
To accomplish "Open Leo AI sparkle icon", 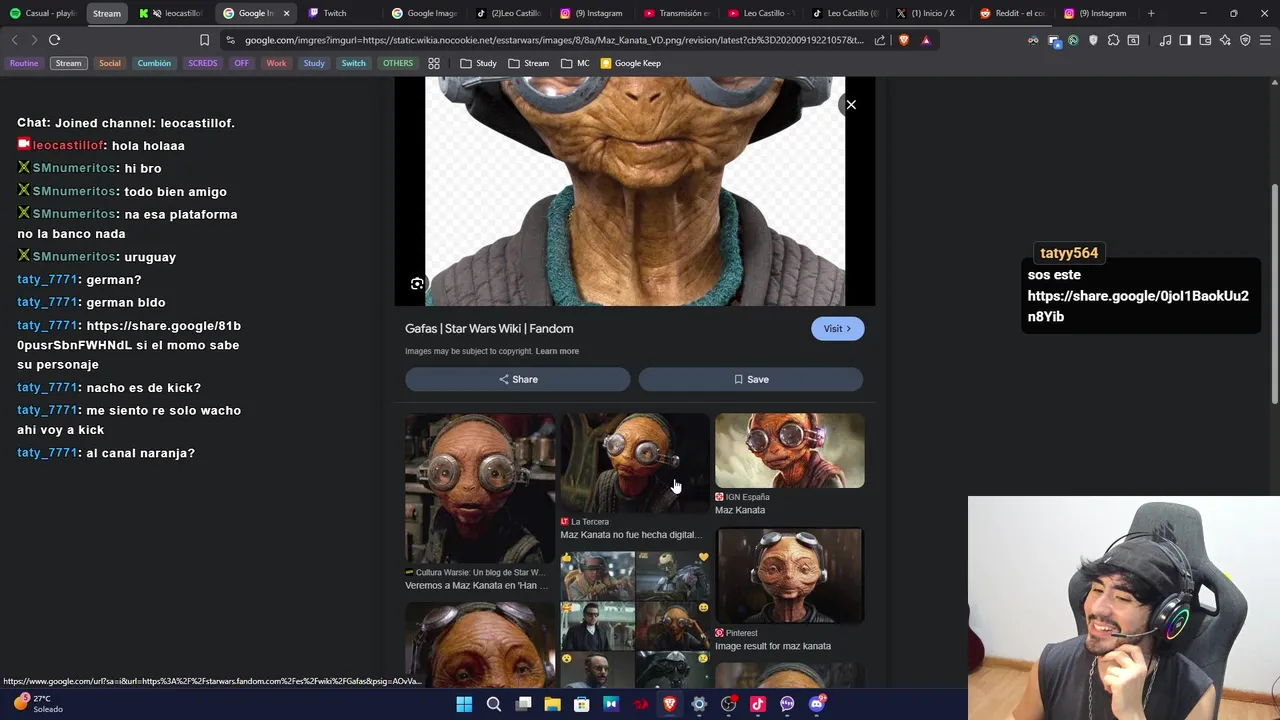I will tap(1225, 40).
